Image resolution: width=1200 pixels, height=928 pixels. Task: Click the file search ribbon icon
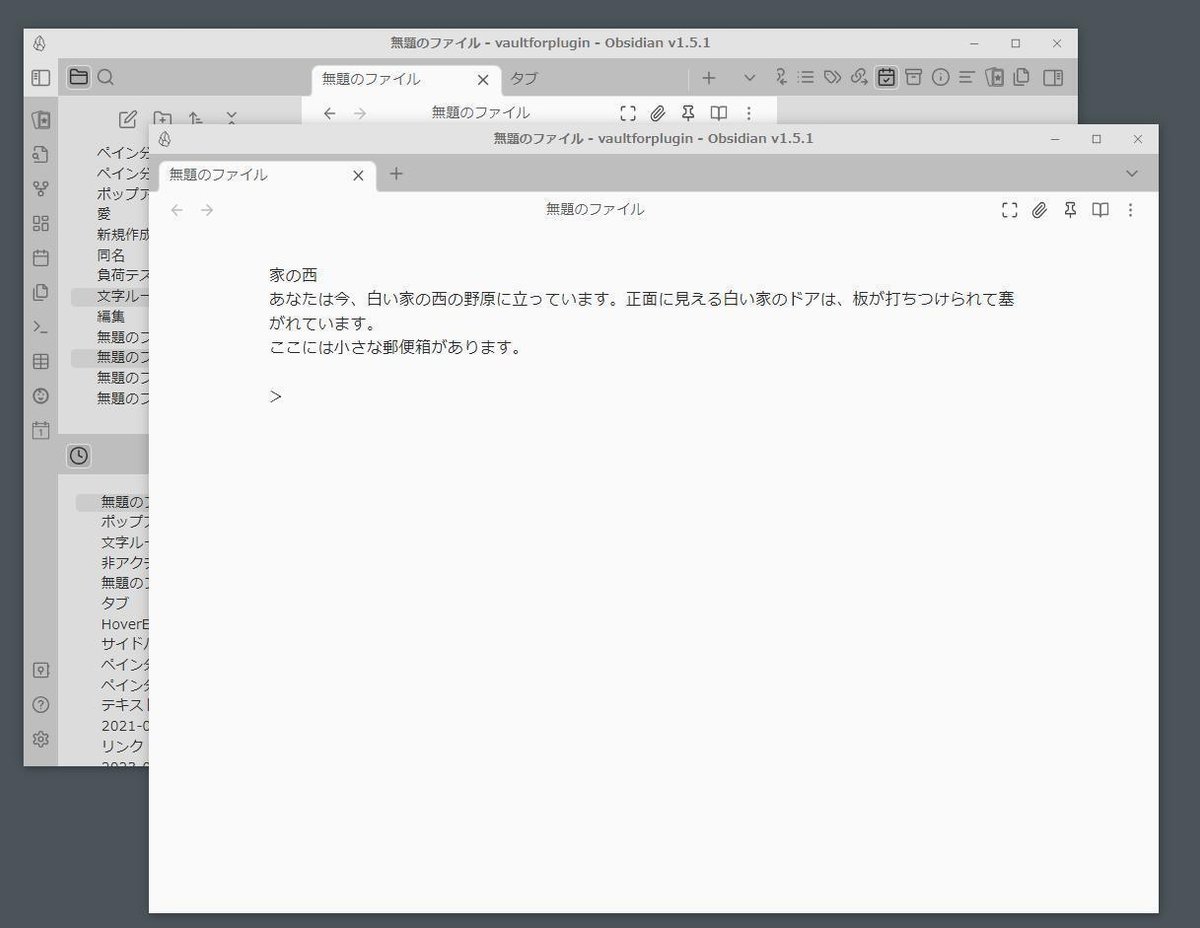point(41,154)
